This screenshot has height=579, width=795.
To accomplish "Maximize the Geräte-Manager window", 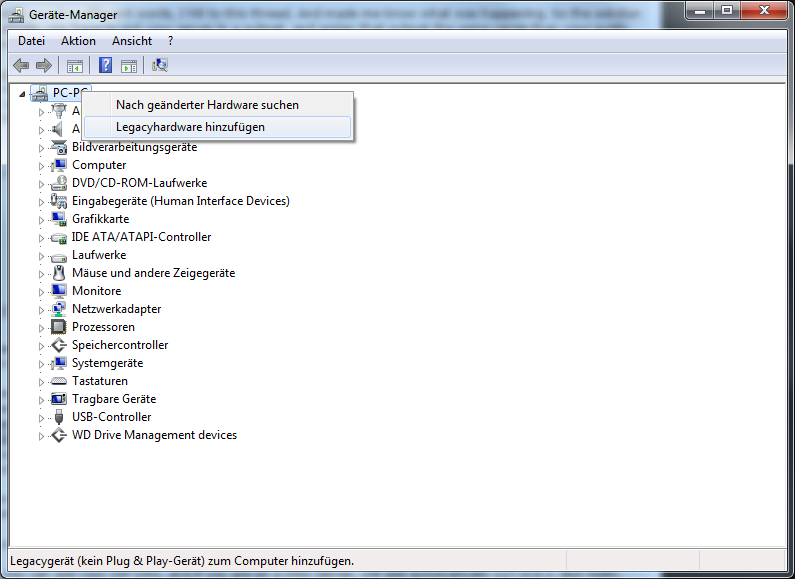I will click(727, 10).
